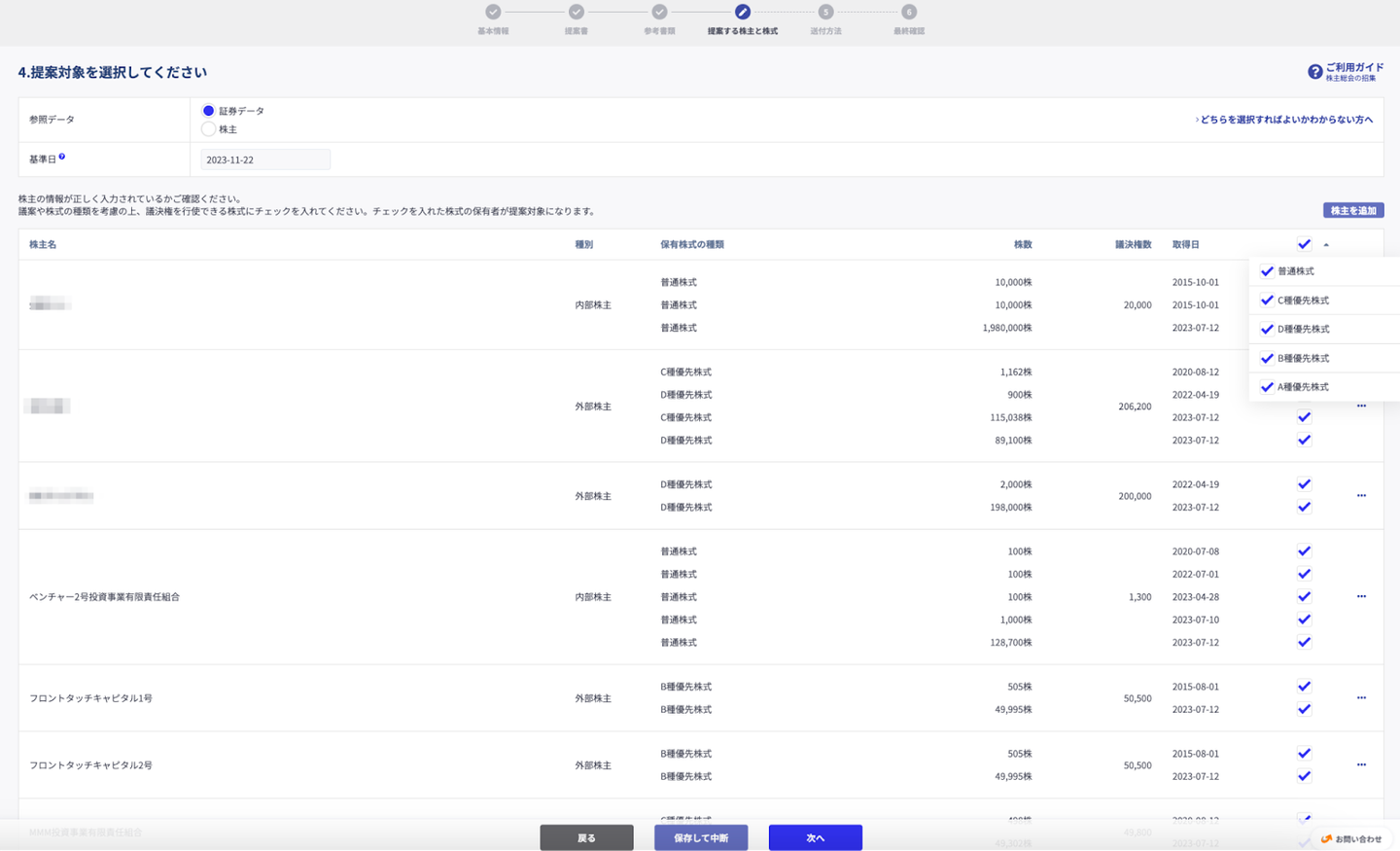Uncheck D種優先株式 in the filter dropdown

click(1267, 329)
